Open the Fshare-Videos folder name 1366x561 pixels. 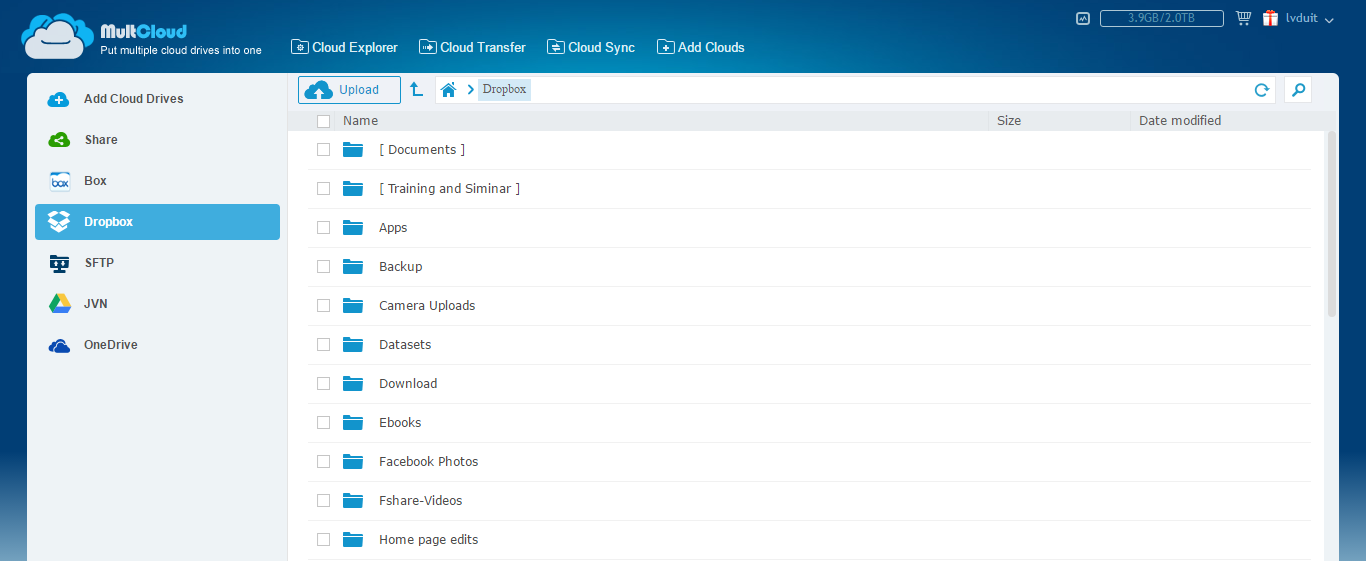pos(421,500)
